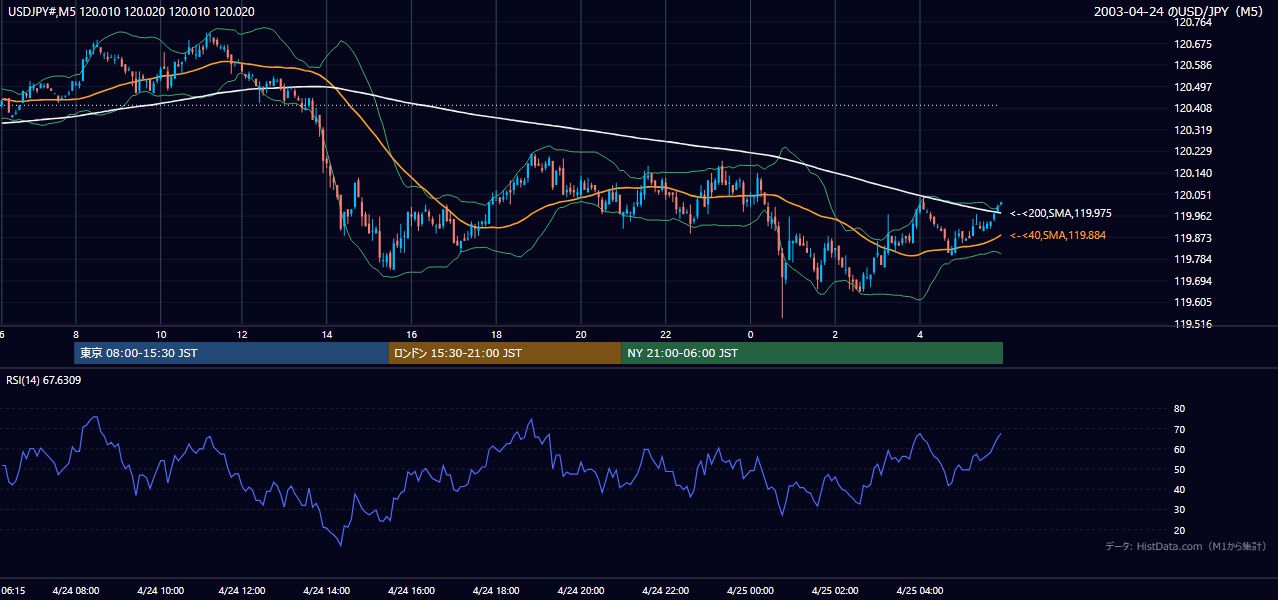The width and height of the screenshot is (1278, 600).
Task: Click price level 120.140 on the axis
Action: 1191,173
